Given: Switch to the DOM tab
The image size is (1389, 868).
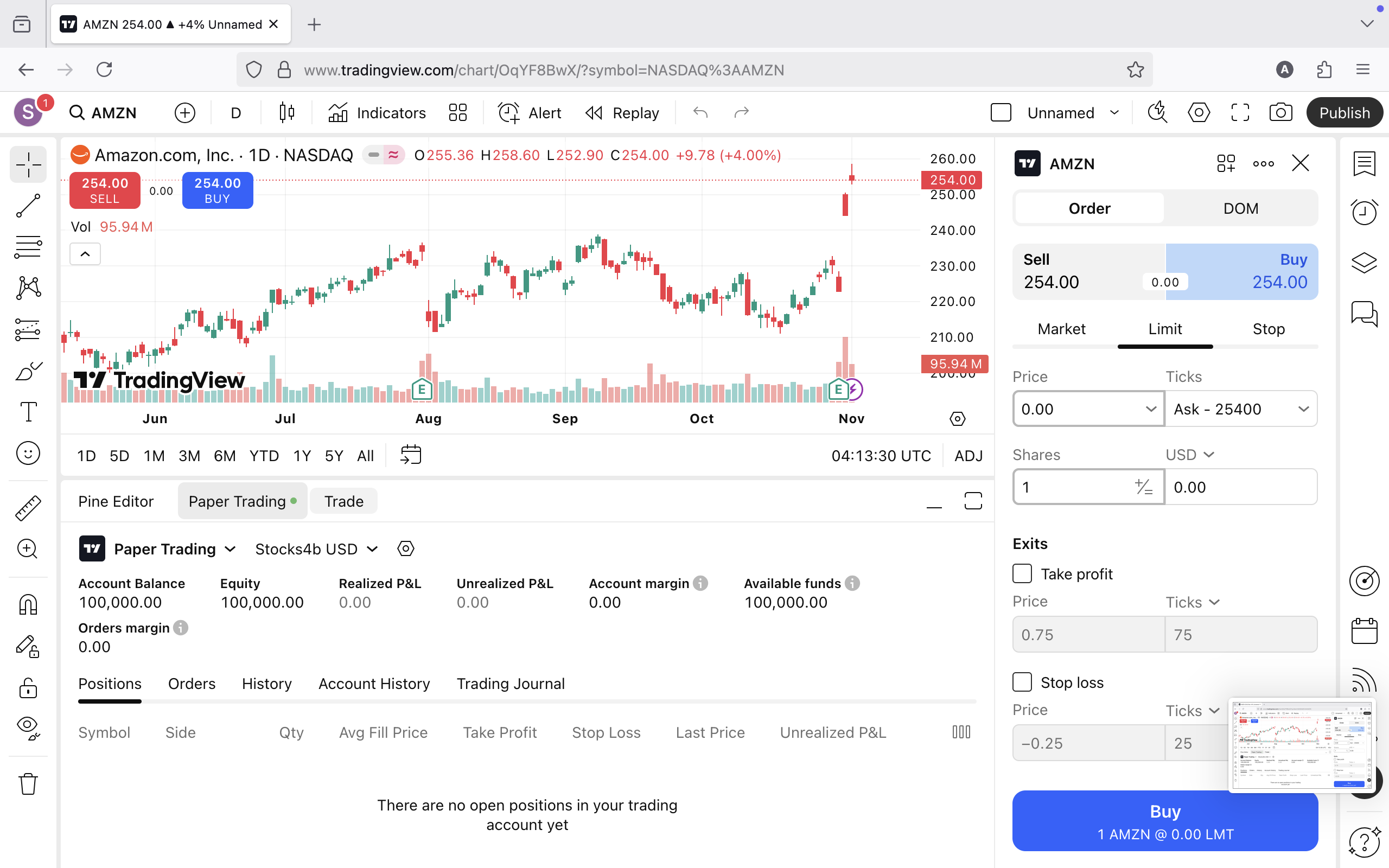Looking at the screenshot, I should click(x=1241, y=208).
